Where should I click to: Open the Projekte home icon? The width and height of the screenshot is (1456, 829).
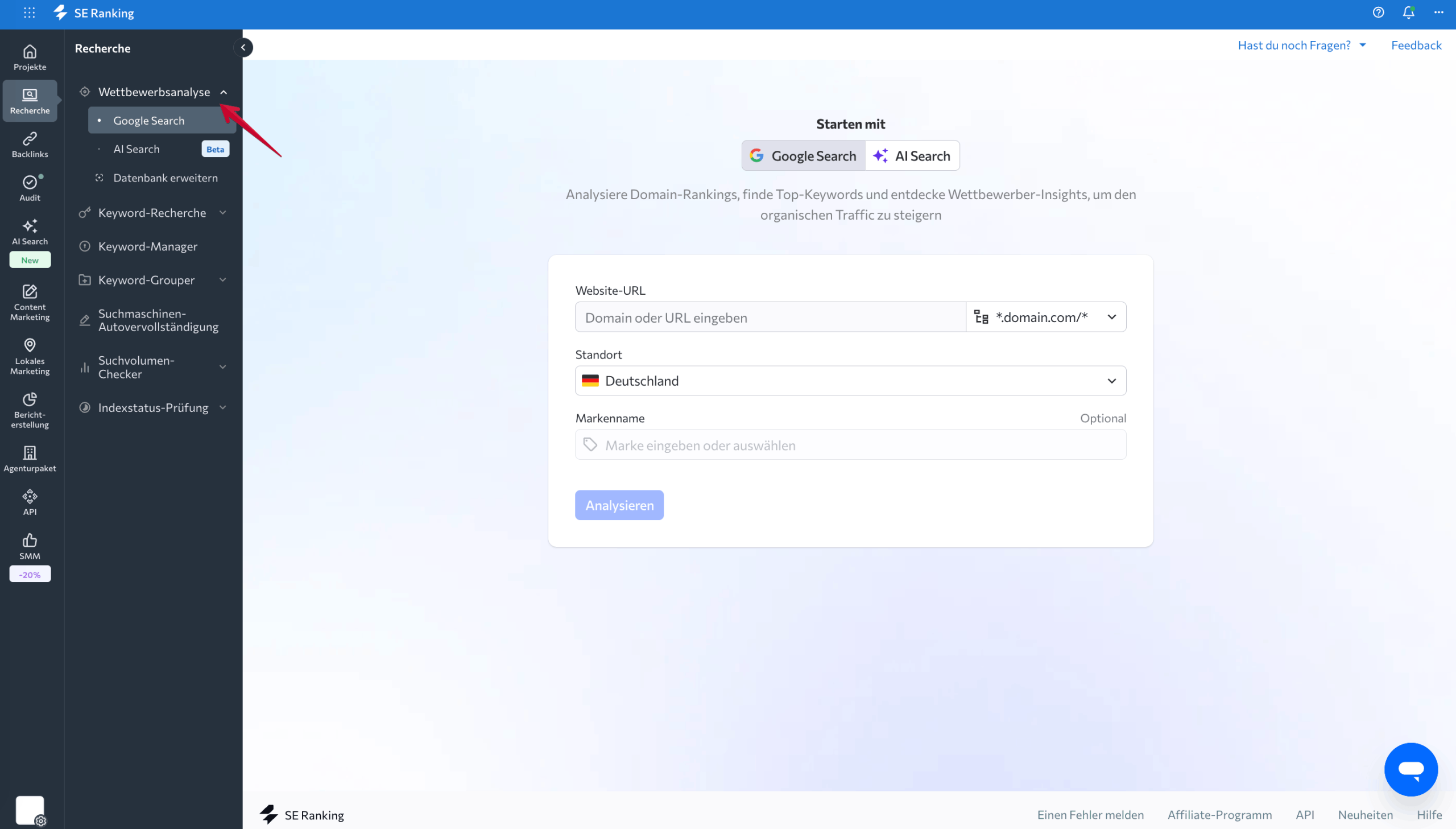tap(30, 57)
